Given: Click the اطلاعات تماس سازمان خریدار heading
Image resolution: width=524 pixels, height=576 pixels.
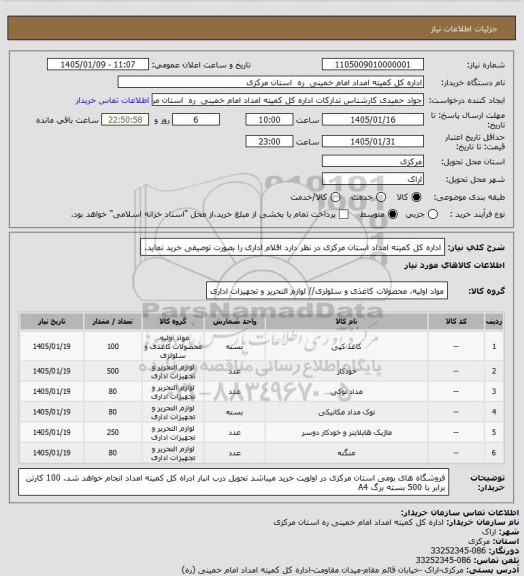Looking at the screenshot, I should [x=460, y=512].
